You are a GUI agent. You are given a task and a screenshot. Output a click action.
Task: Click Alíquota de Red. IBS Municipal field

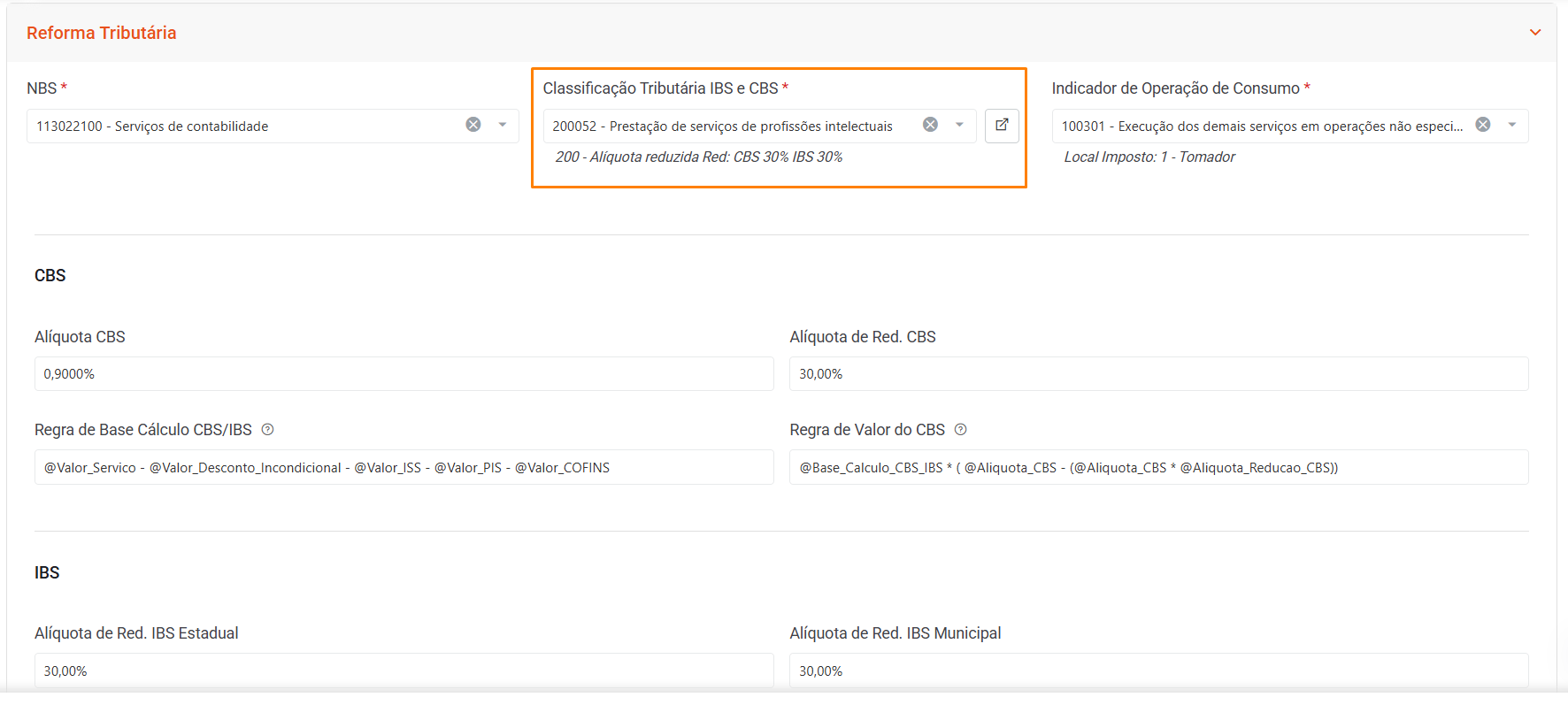1159,671
